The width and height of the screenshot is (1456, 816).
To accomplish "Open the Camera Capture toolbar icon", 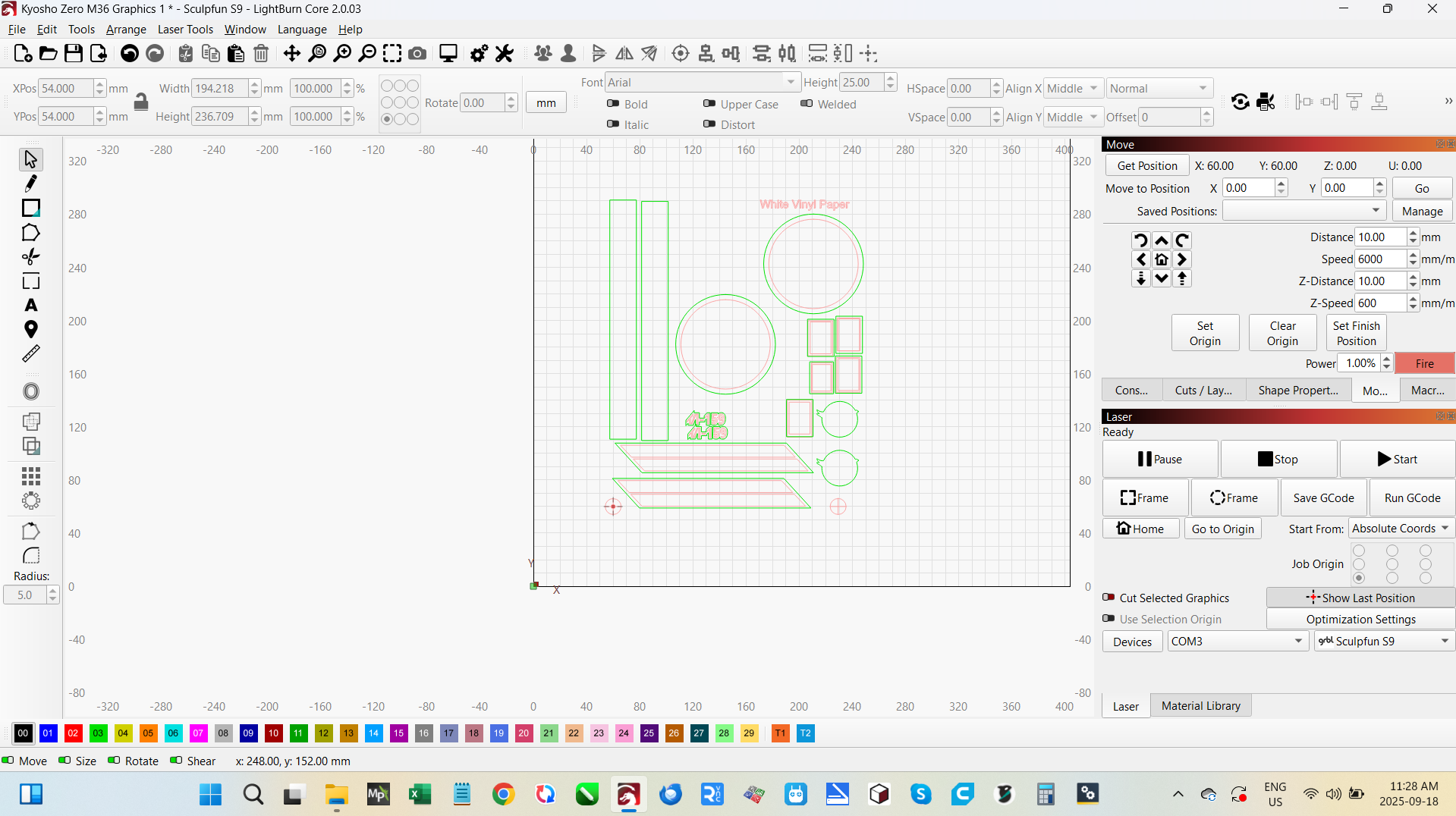I will point(417,54).
